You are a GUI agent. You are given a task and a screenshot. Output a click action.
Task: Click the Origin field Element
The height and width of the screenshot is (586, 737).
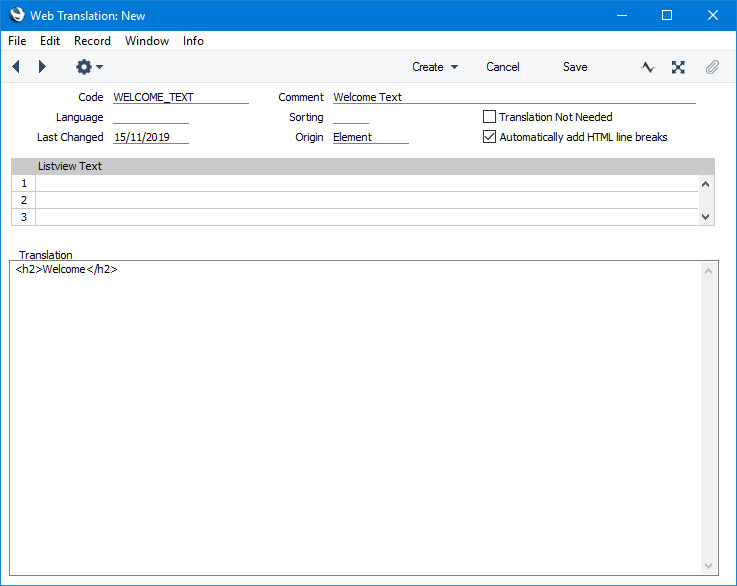click(x=370, y=137)
